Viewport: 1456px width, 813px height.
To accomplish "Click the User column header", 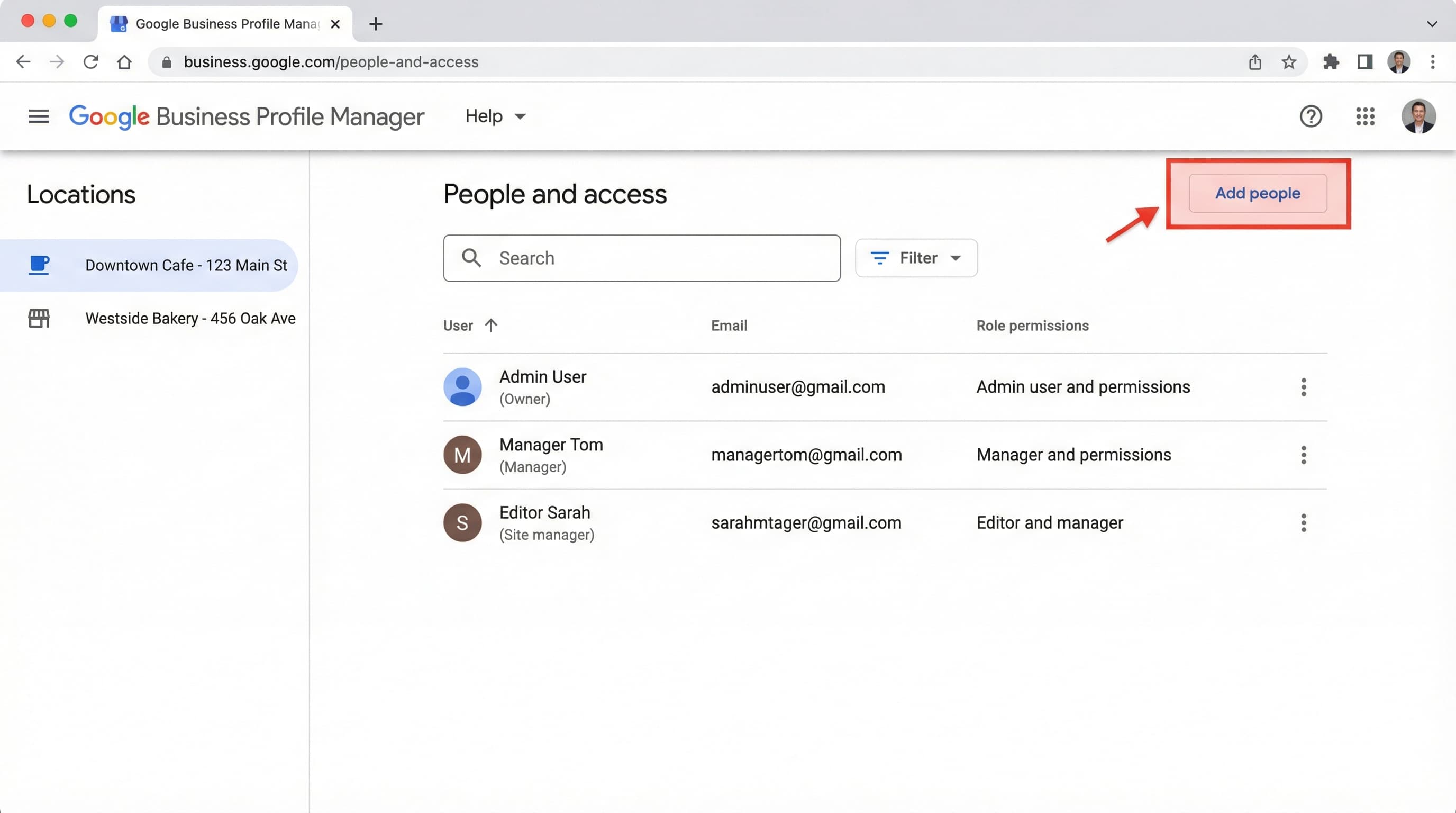I will tap(458, 325).
